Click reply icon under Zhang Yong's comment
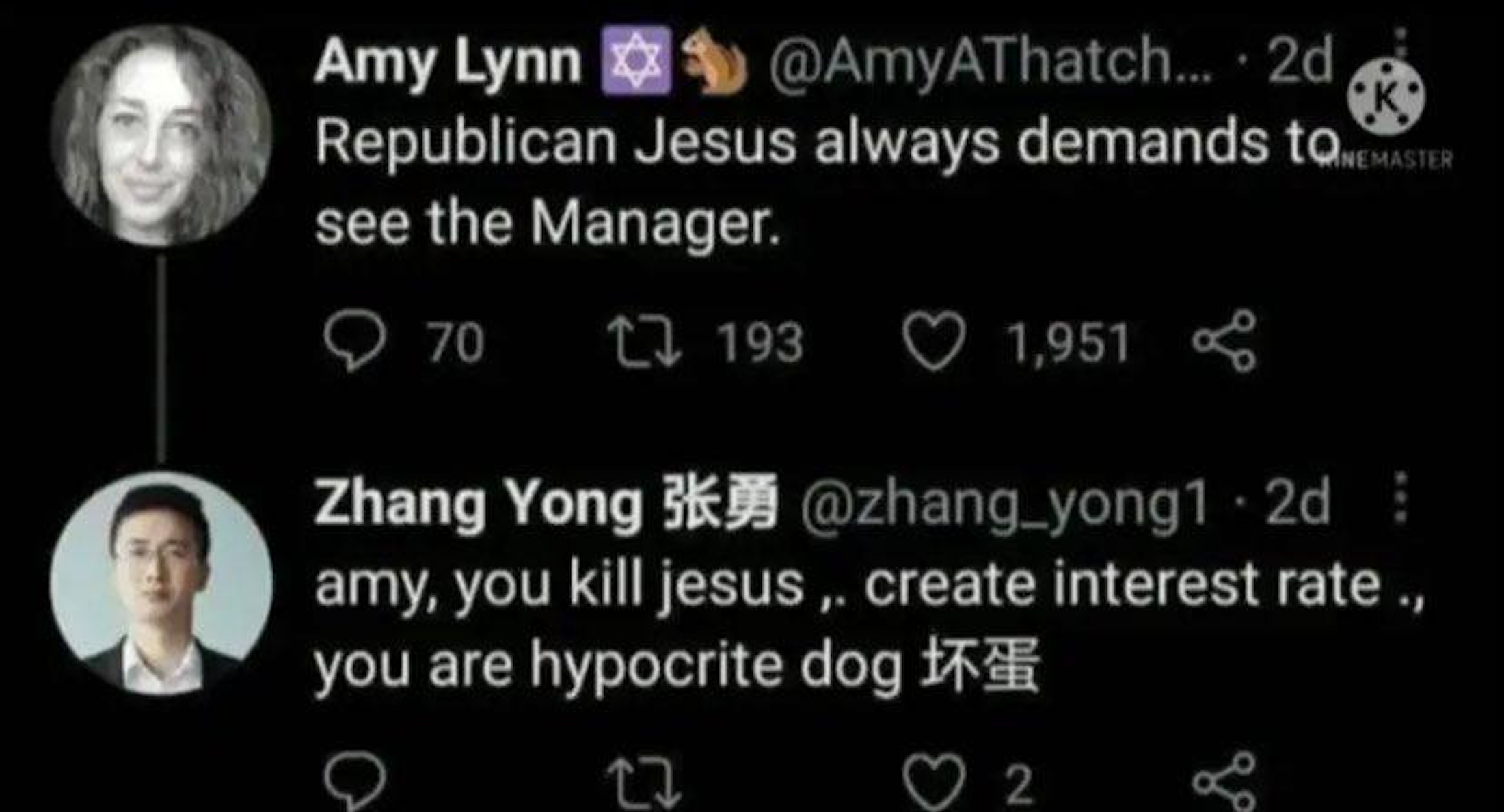 coord(354,781)
